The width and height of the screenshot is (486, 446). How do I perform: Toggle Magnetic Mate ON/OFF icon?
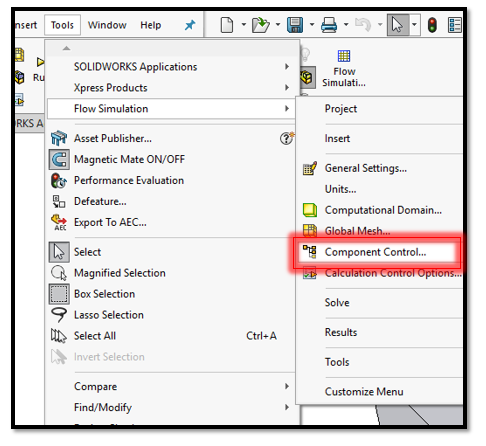point(59,159)
